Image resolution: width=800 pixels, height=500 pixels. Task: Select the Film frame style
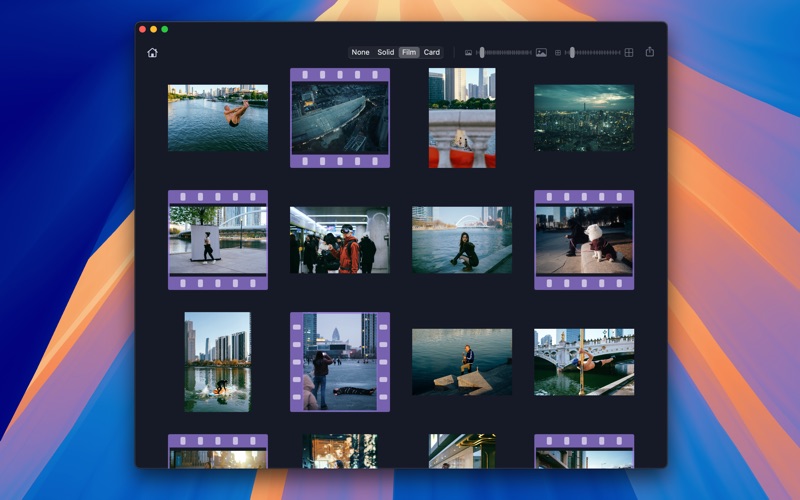(x=409, y=52)
